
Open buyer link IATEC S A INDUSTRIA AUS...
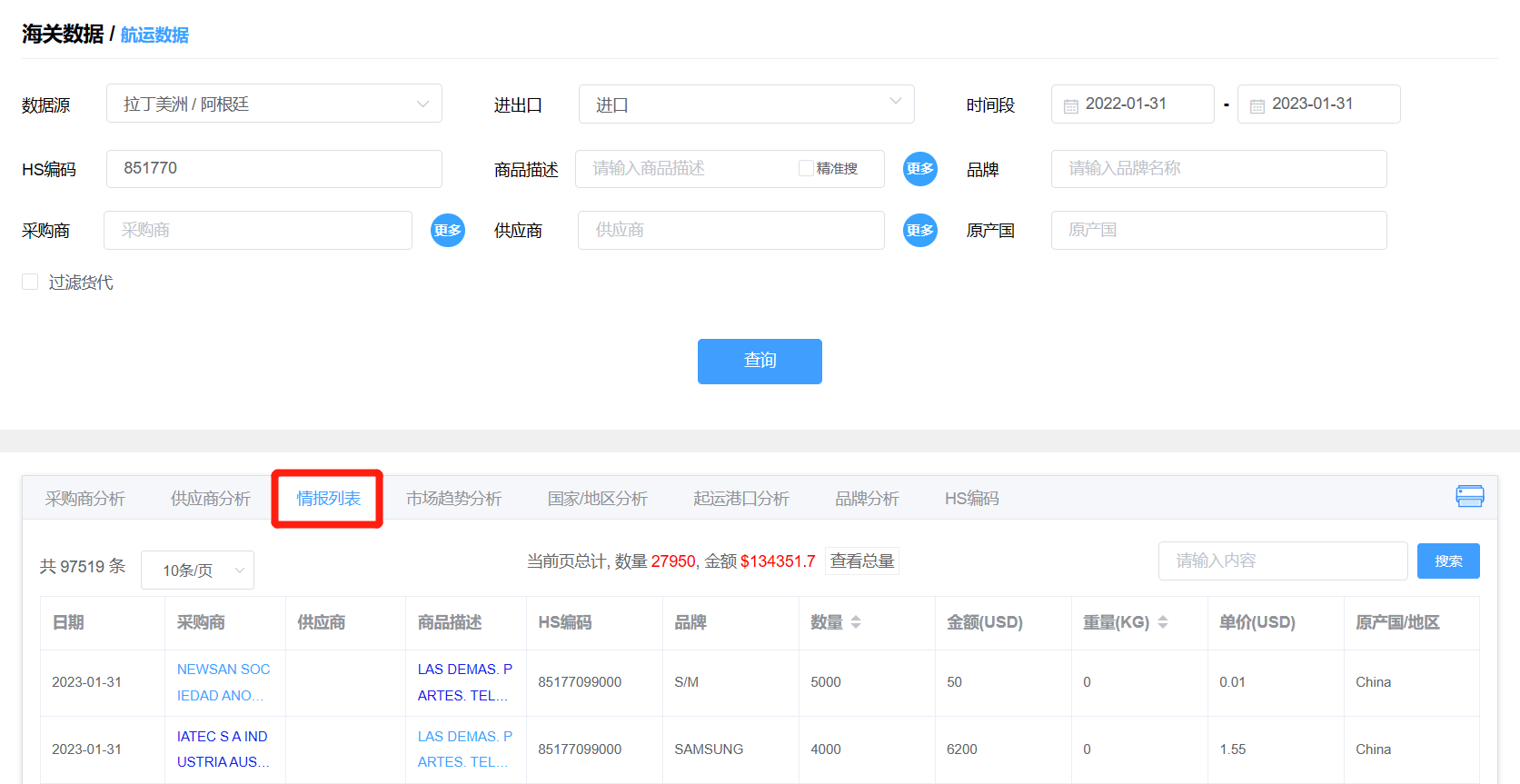click(x=224, y=749)
